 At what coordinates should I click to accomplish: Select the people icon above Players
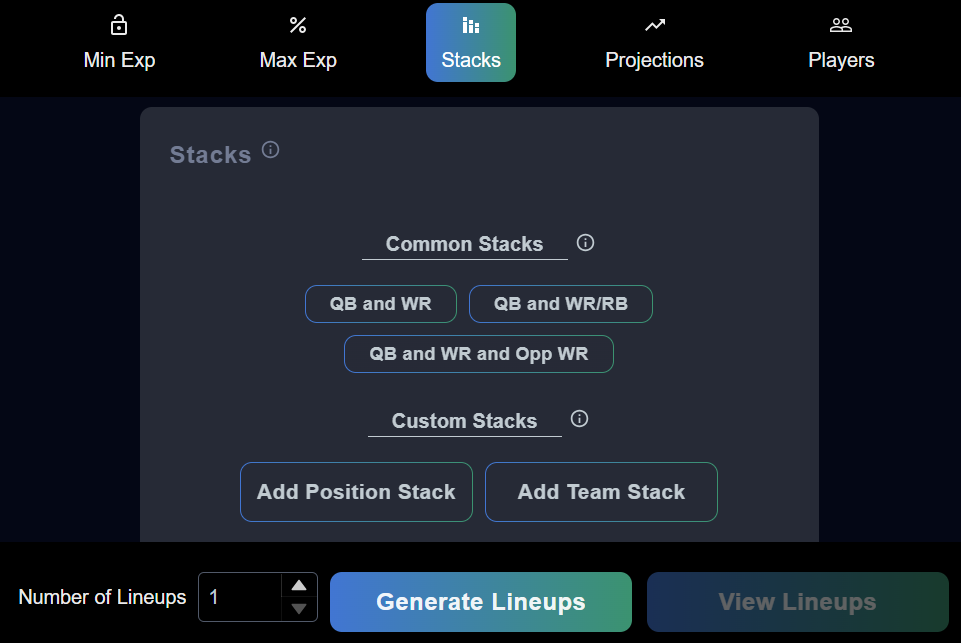841,24
